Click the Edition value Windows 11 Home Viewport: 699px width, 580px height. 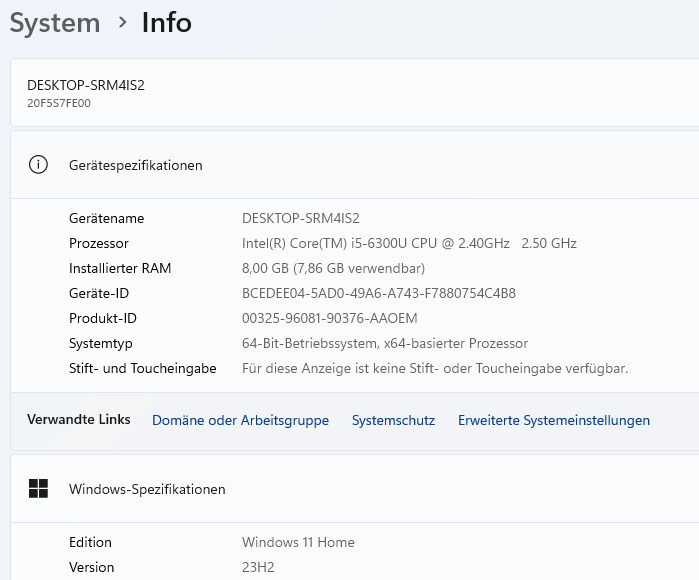coord(298,542)
